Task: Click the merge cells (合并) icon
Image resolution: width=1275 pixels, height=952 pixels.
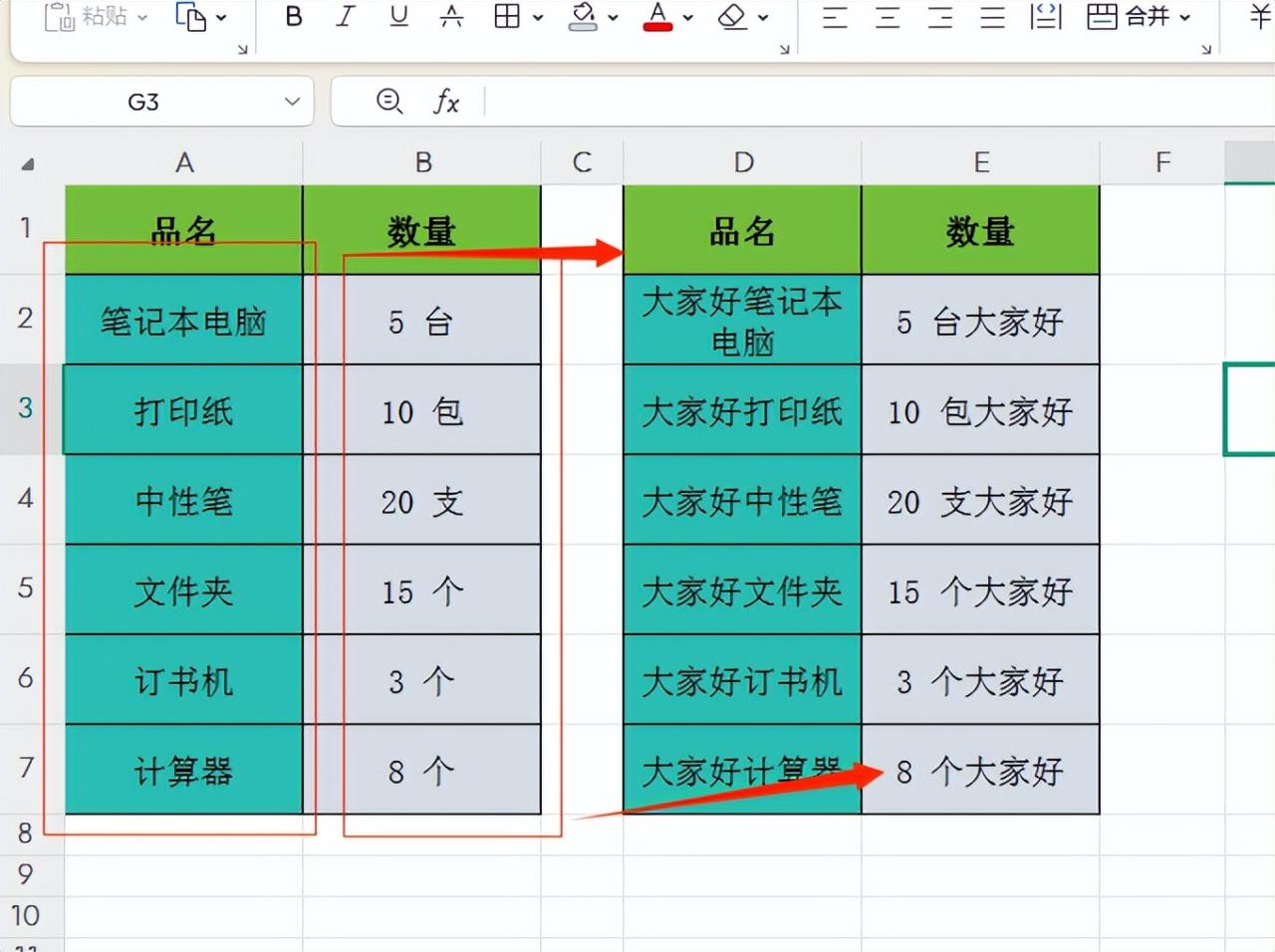Action: tap(1102, 16)
